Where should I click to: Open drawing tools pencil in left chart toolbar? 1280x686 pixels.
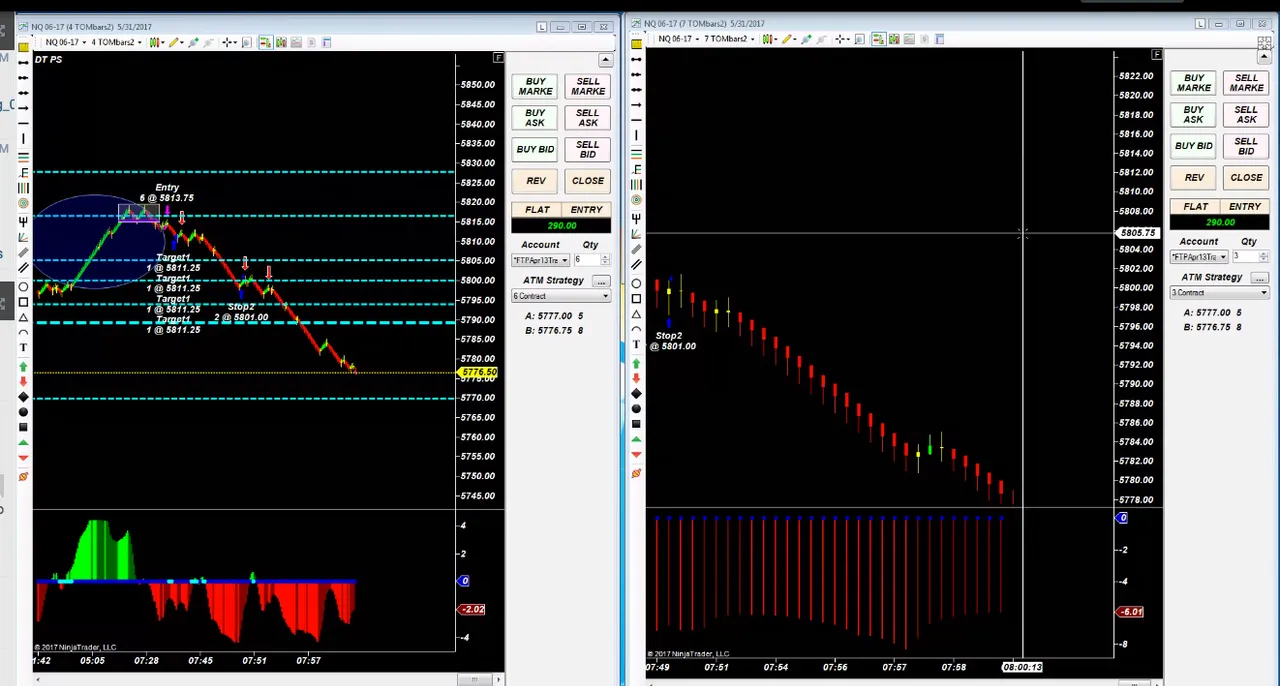pos(174,42)
